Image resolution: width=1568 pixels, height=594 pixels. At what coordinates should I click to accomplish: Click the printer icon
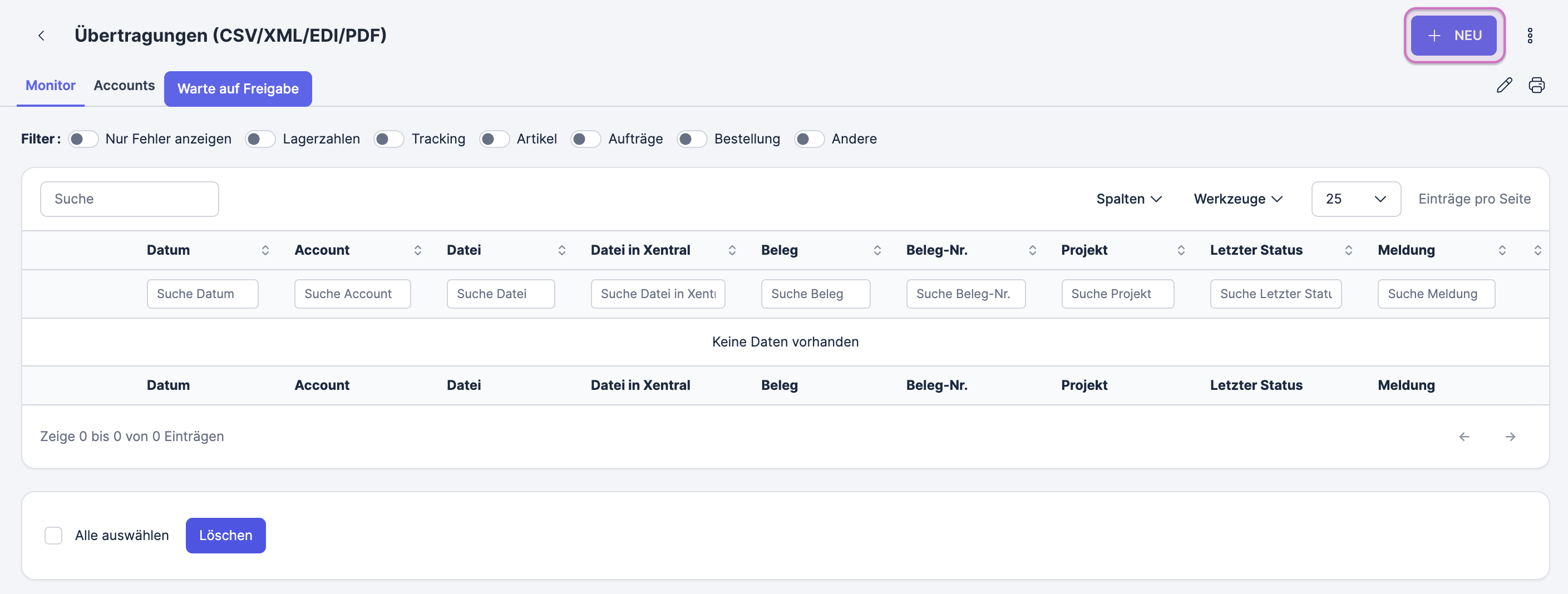(1536, 85)
